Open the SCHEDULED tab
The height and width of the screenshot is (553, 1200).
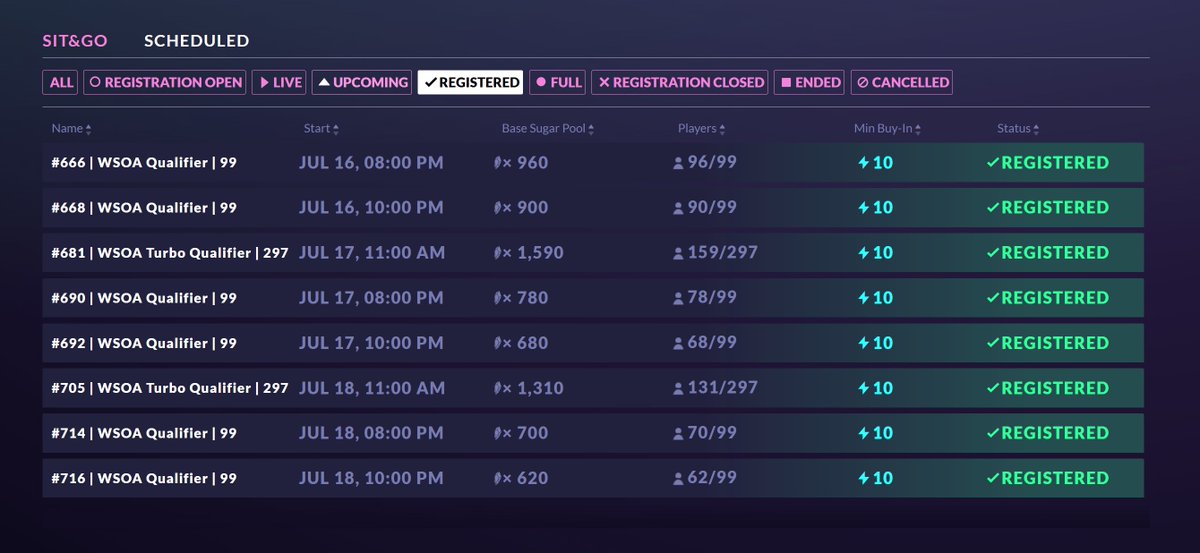[196, 41]
